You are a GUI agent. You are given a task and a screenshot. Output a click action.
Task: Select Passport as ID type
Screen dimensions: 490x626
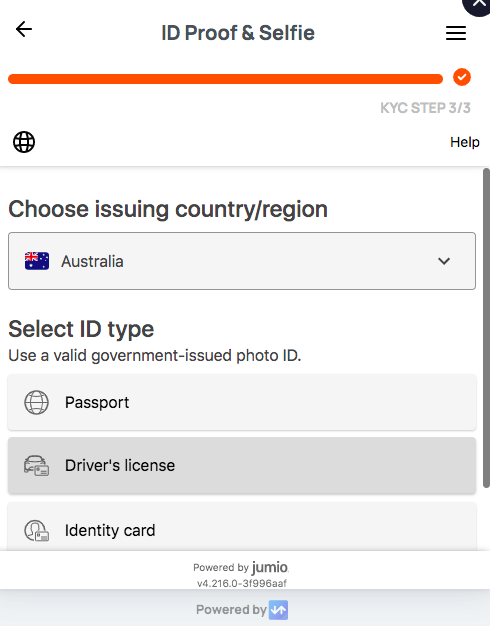(x=242, y=402)
